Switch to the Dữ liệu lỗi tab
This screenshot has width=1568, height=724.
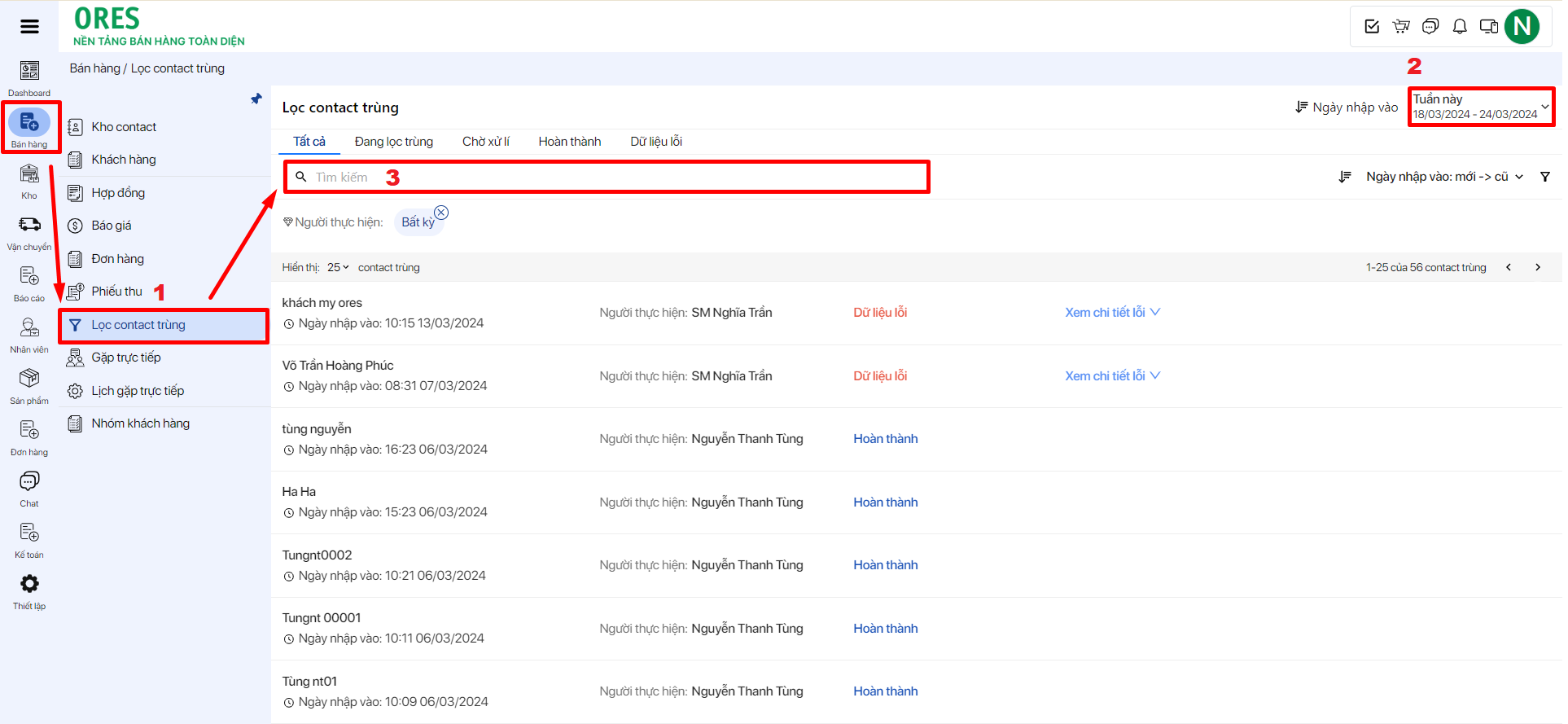(x=655, y=142)
